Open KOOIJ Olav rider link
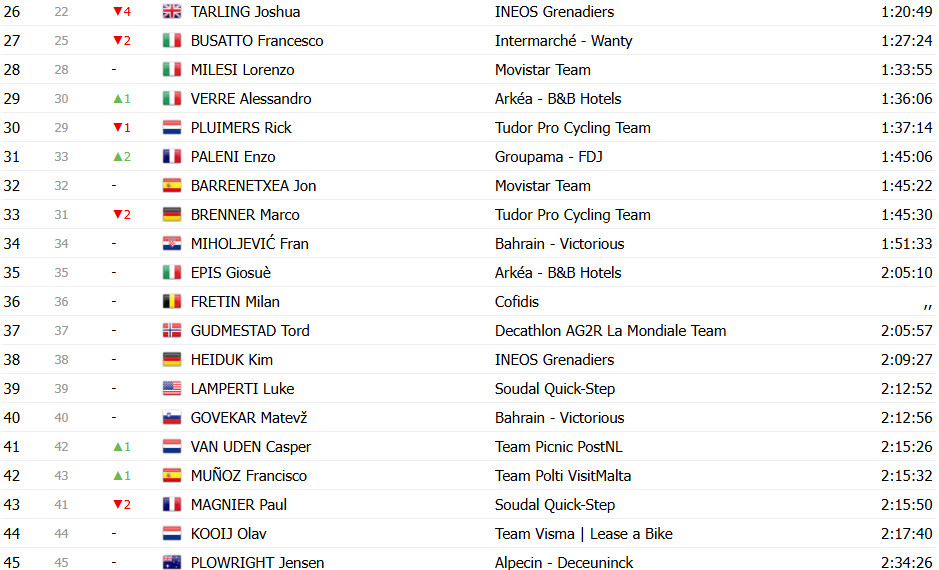 pos(228,533)
